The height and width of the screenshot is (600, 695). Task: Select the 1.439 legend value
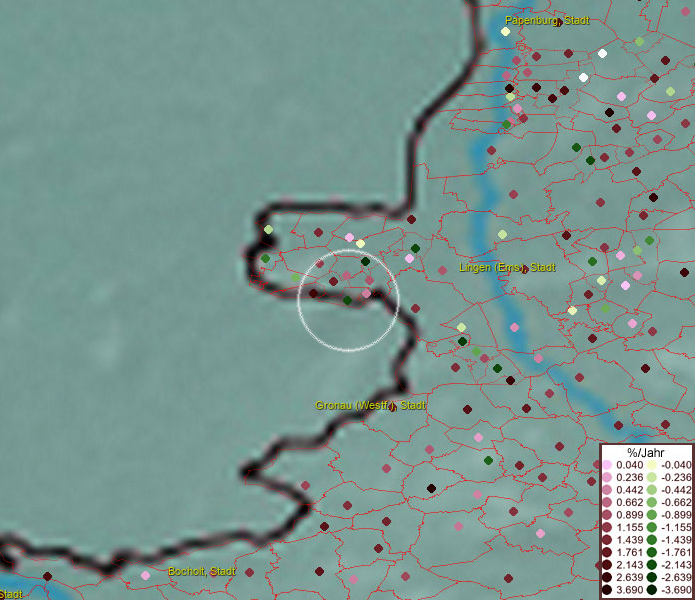(x=629, y=540)
